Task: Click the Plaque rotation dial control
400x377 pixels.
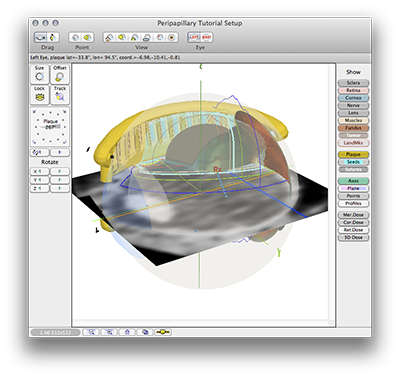Action: pos(50,126)
